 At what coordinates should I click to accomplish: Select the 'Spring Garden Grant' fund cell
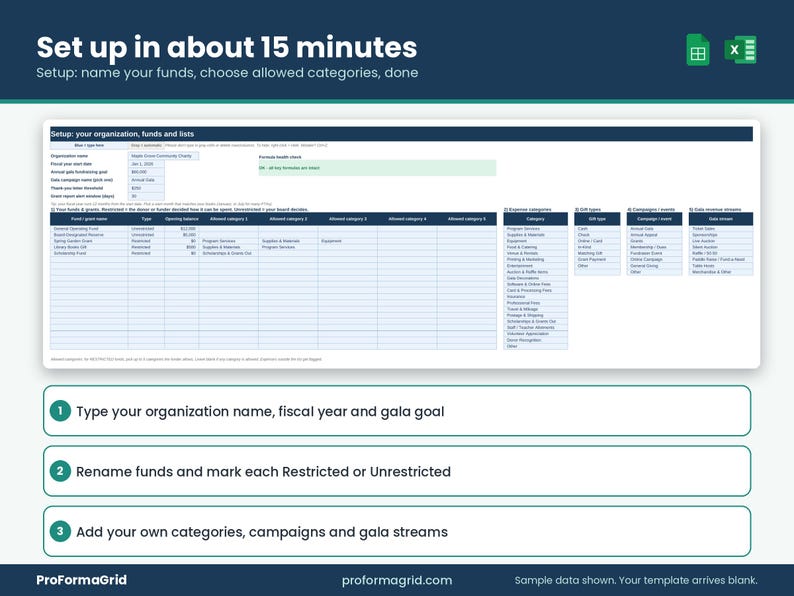(x=89, y=241)
